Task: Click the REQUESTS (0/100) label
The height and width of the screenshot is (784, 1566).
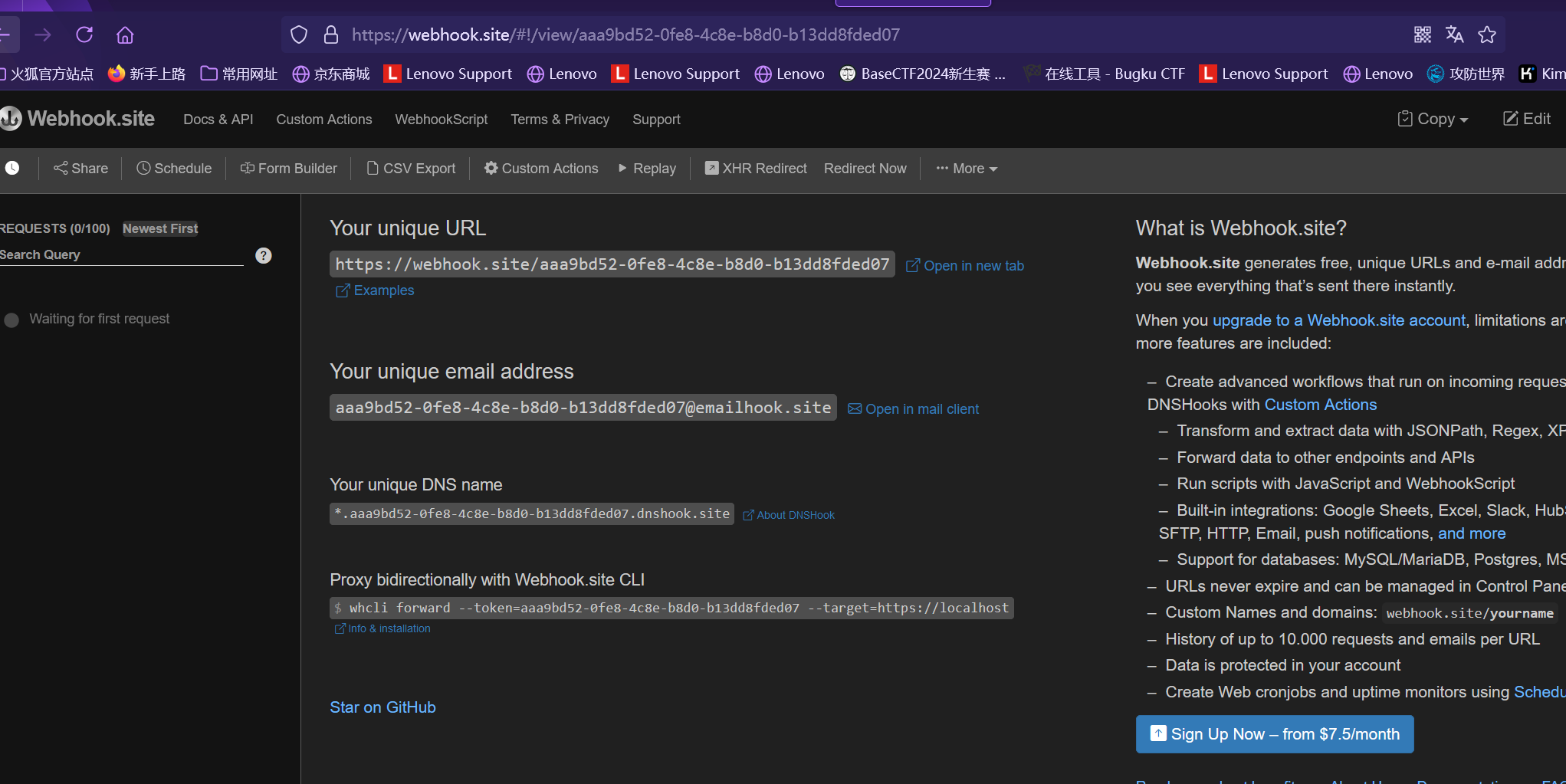Action: pyautogui.click(x=54, y=228)
